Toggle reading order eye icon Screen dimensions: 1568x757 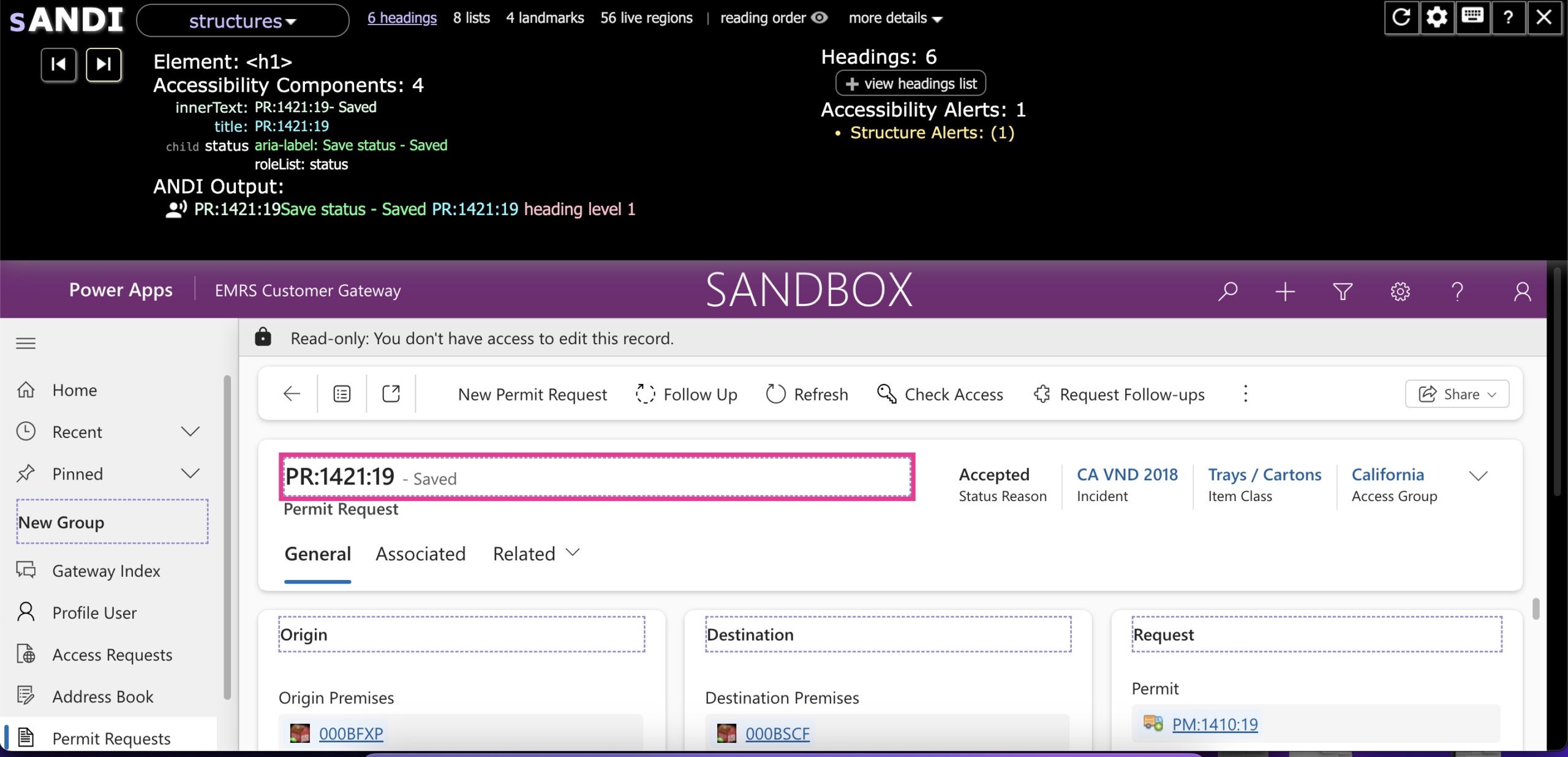[x=820, y=18]
